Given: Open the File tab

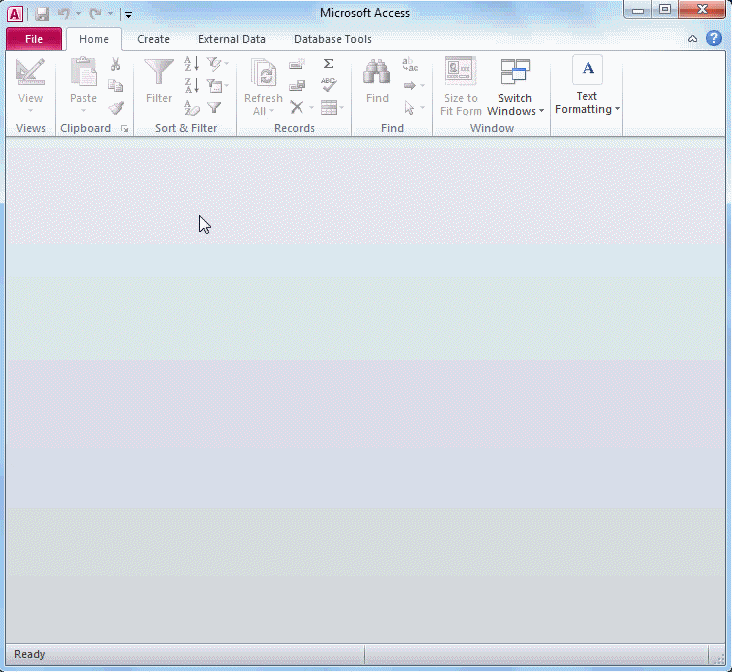Looking at the screenshot, I should (34, 39).
